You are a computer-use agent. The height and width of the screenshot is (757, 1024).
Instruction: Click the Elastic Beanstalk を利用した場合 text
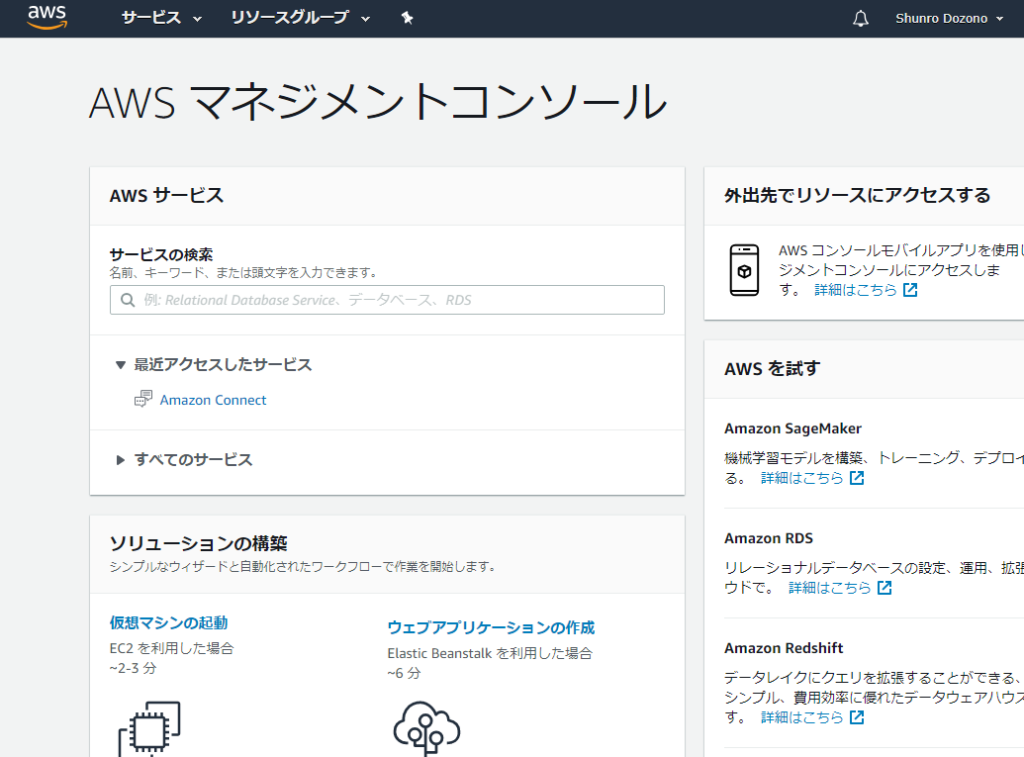pos(490,653)
